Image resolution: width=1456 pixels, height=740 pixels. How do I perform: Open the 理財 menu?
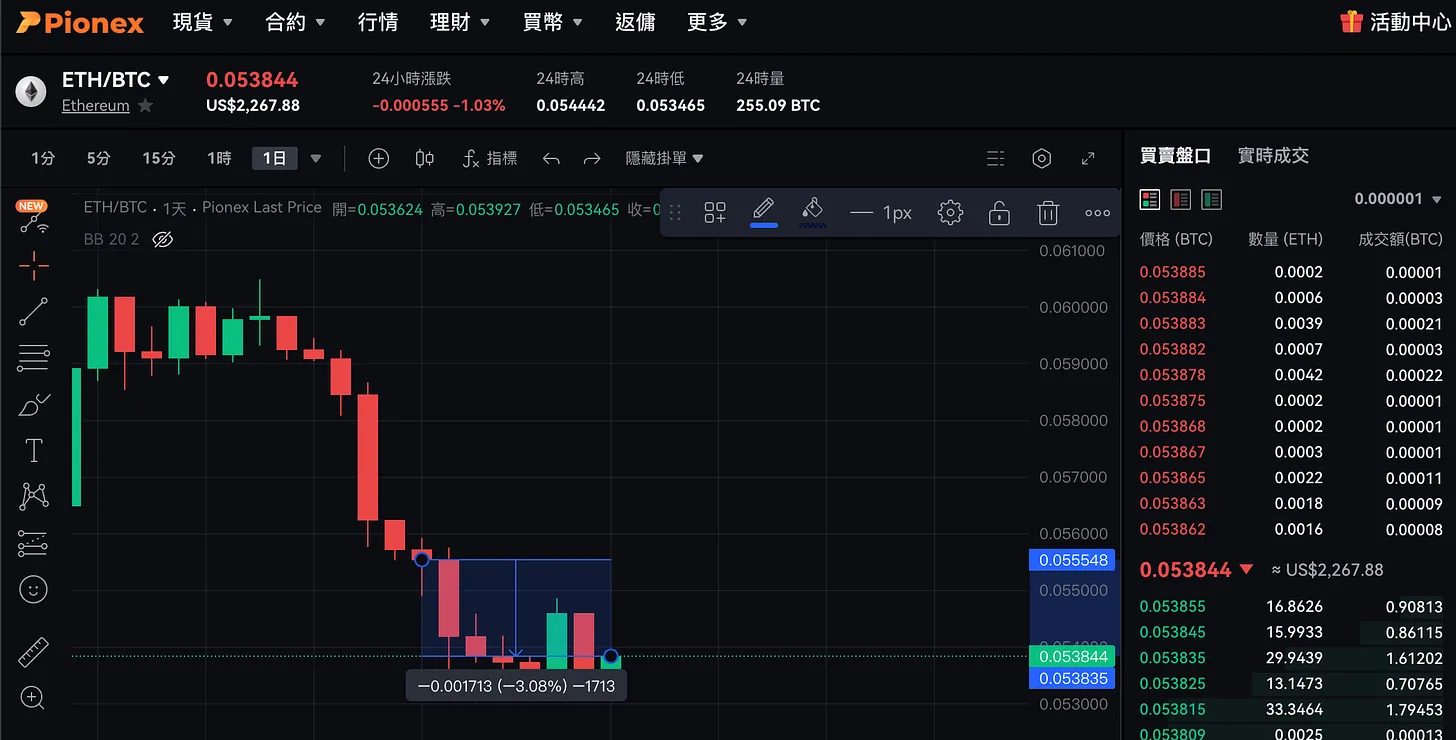(x=460, y=22)
